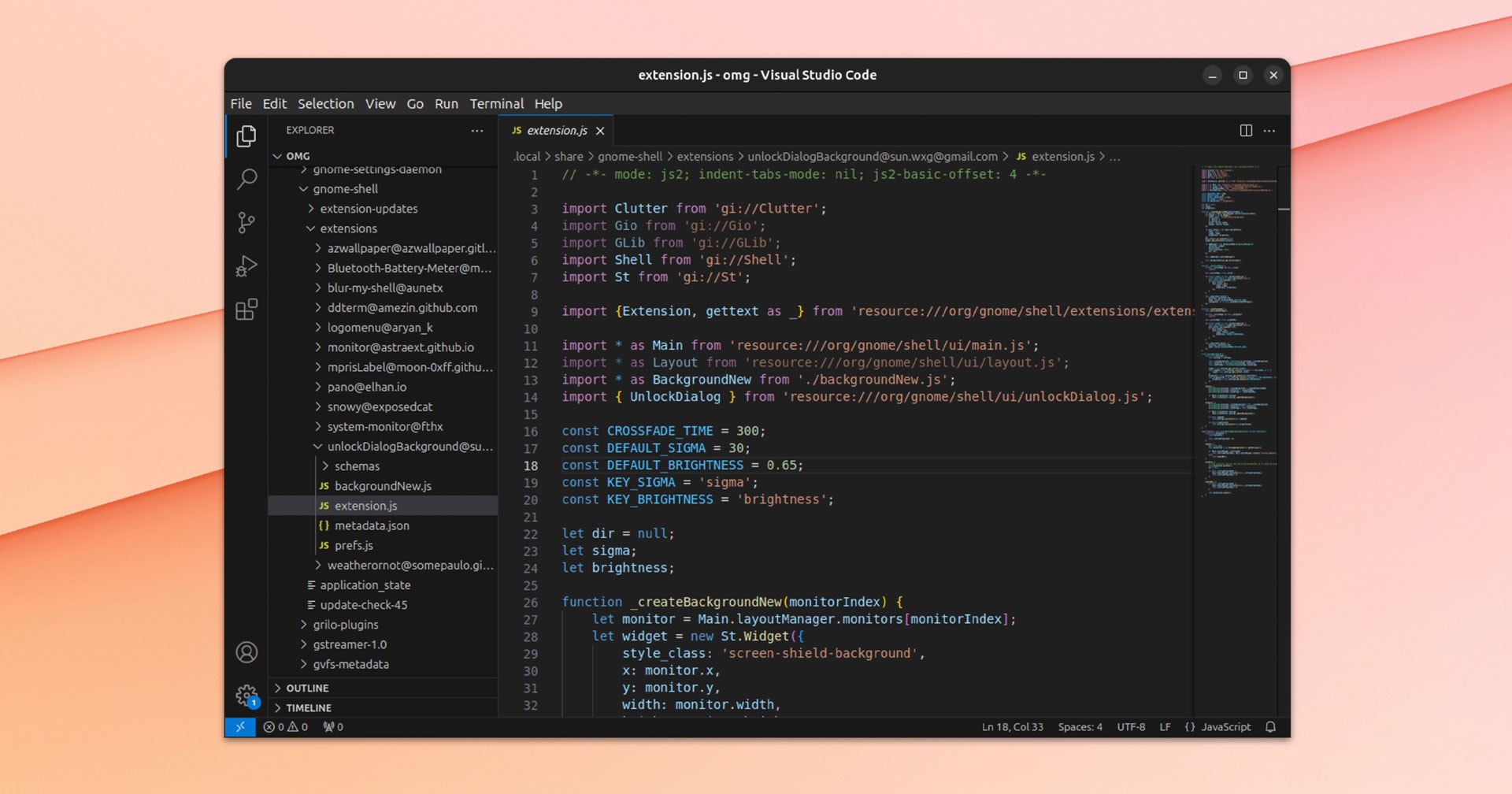Open the Source Control view
The image size is (1512, 794).
[246, 223]
